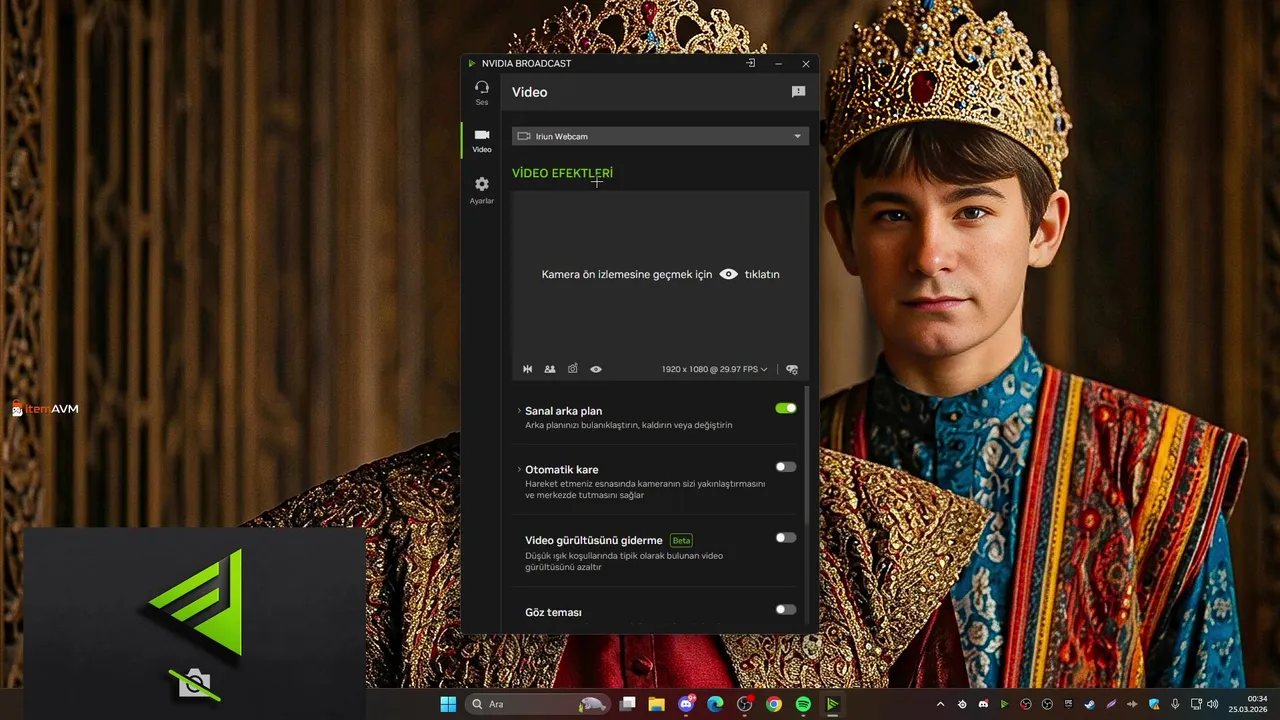
Task: Click the VİDEO EFEKTLERİ heading
Action: [x=562, y=173]
